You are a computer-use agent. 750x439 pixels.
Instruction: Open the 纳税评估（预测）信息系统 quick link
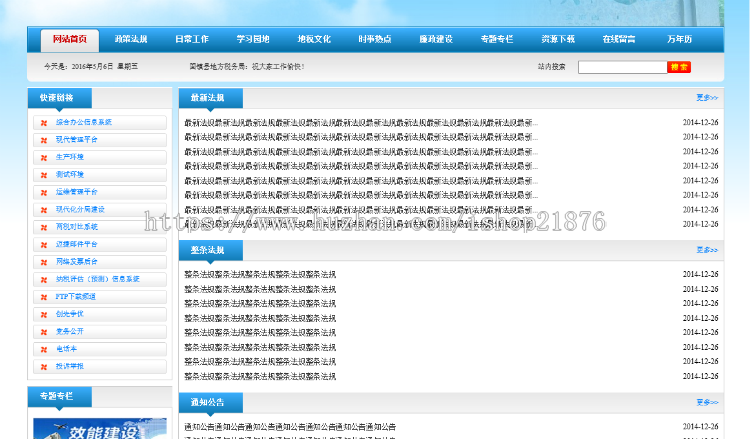(100, 279)
